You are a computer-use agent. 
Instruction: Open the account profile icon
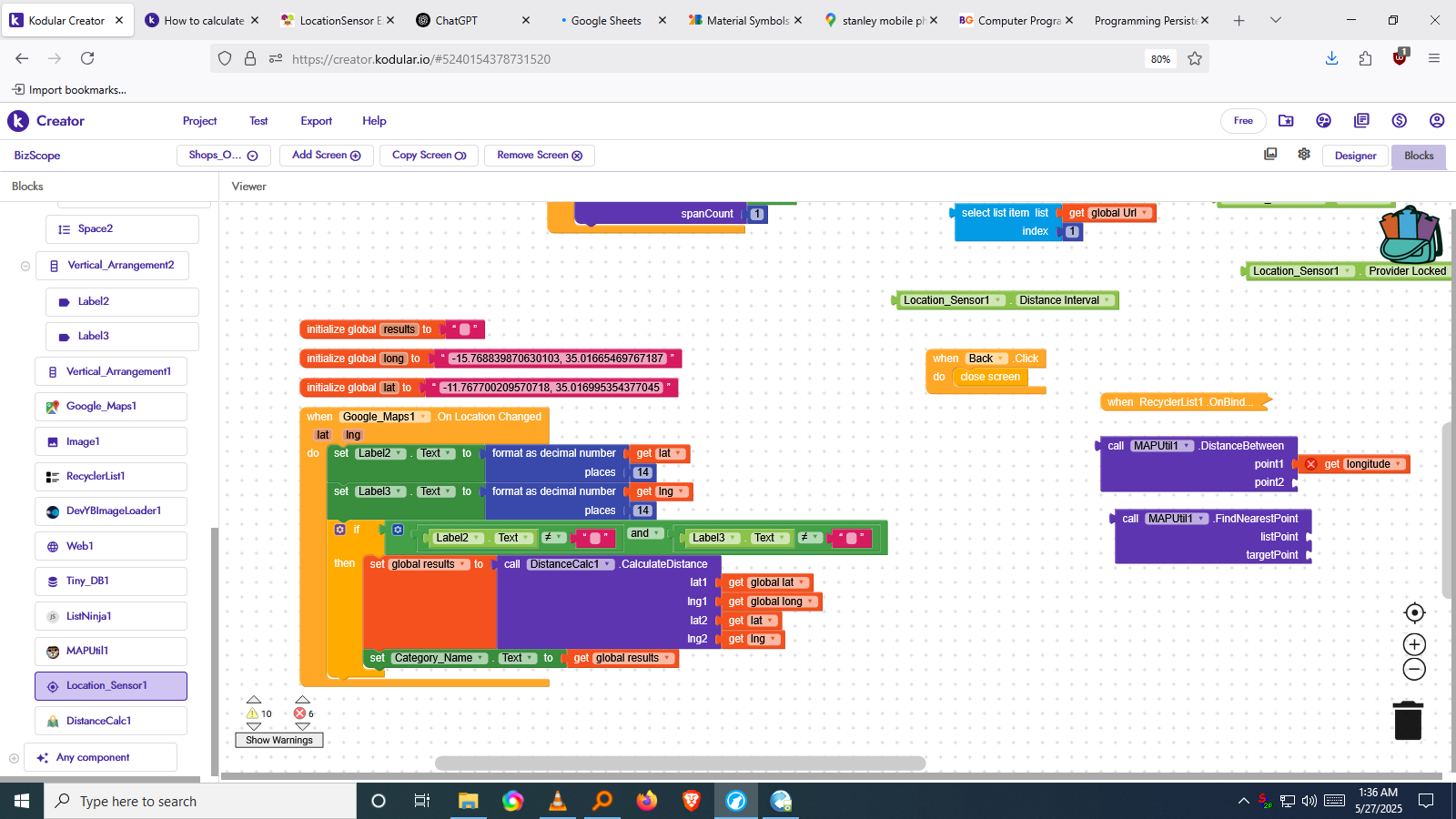[1436, 120]
